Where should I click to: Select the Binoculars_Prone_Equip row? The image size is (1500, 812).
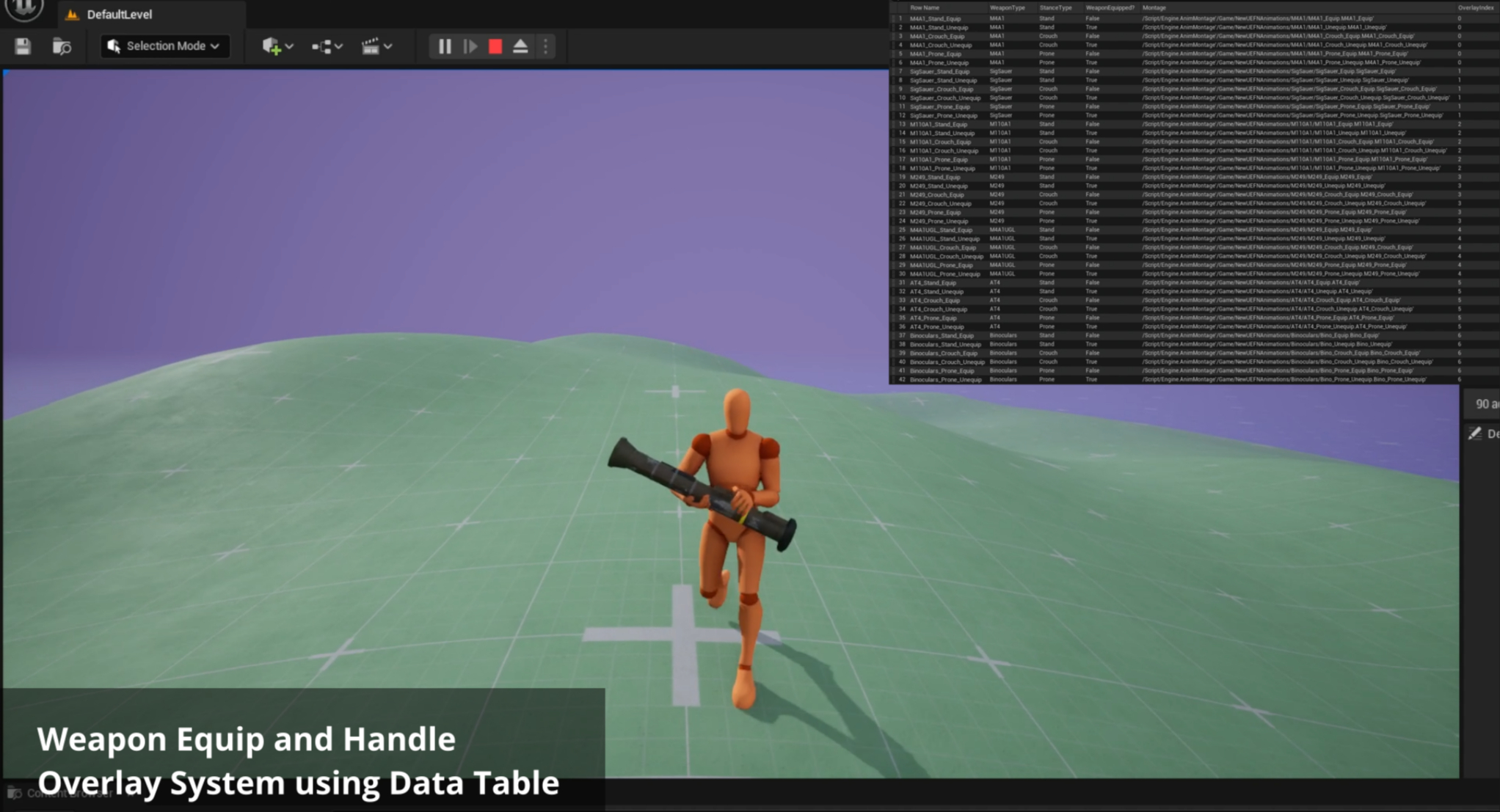click(x=1195, y=370)
